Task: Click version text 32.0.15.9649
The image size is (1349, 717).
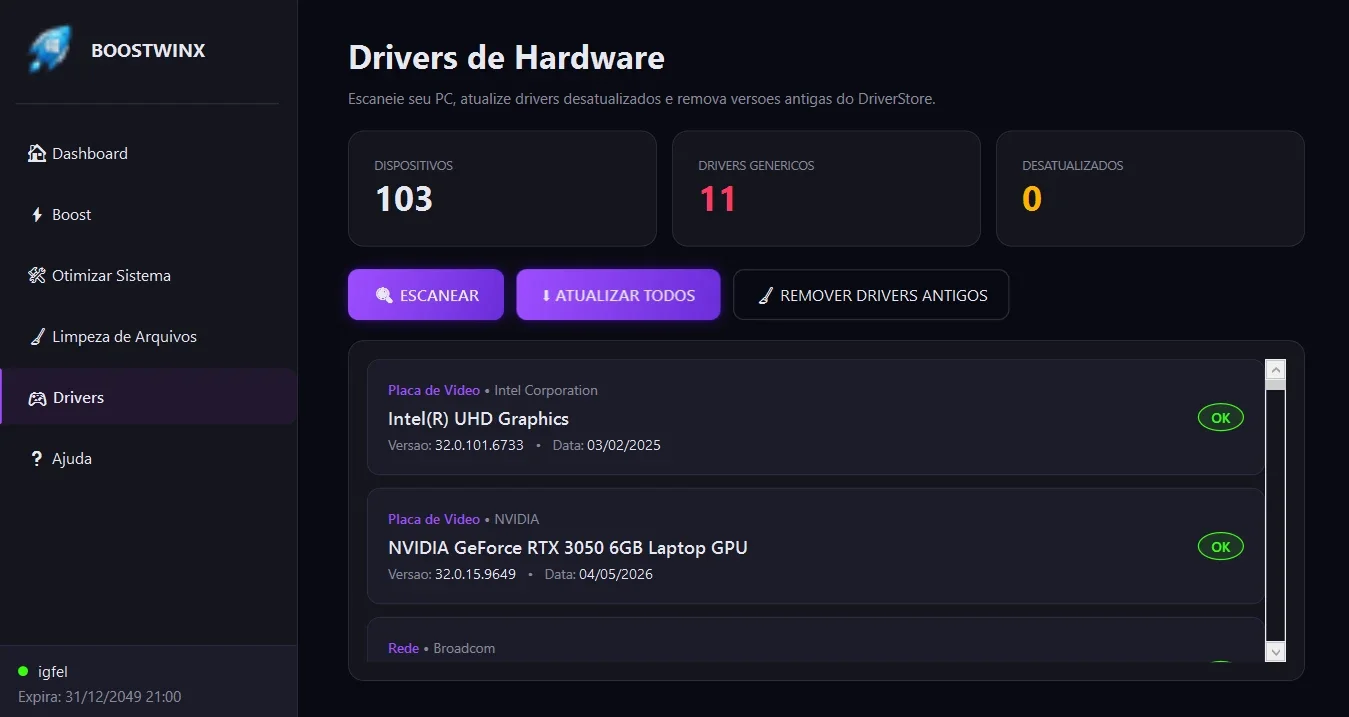Action: [x=475, y=574]
